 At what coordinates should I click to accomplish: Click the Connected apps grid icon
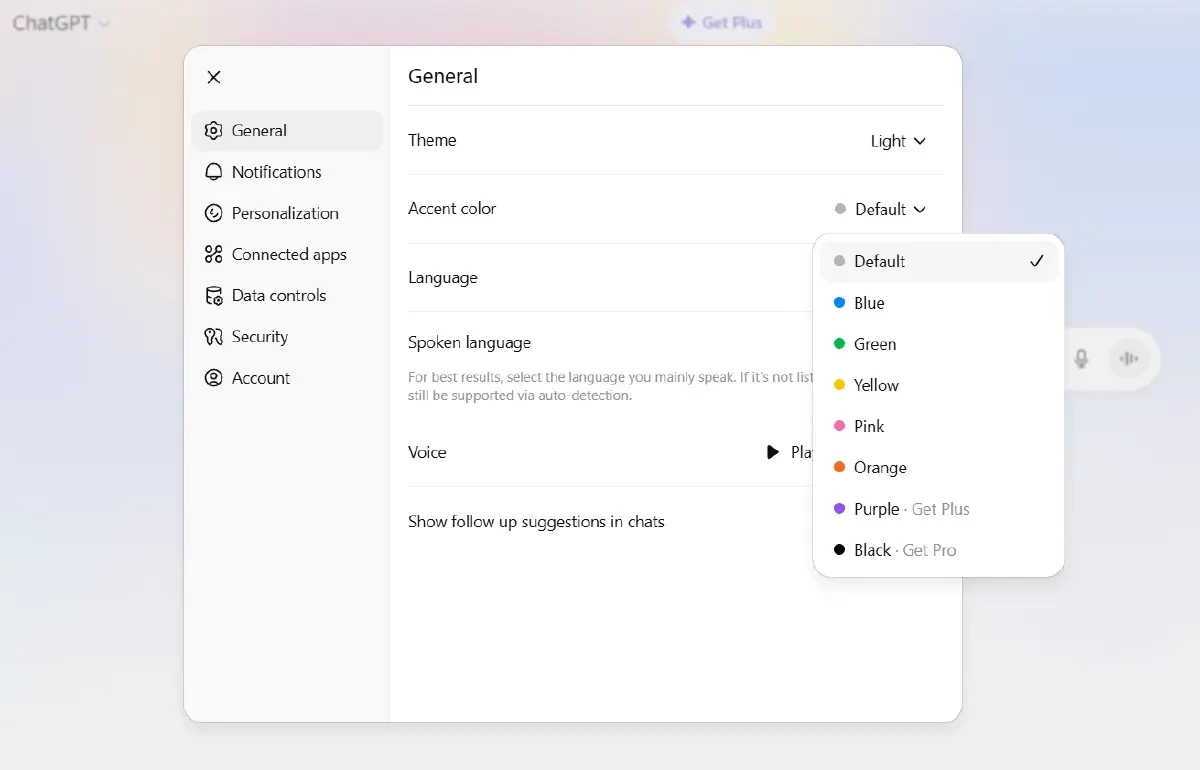pos(213,254)
